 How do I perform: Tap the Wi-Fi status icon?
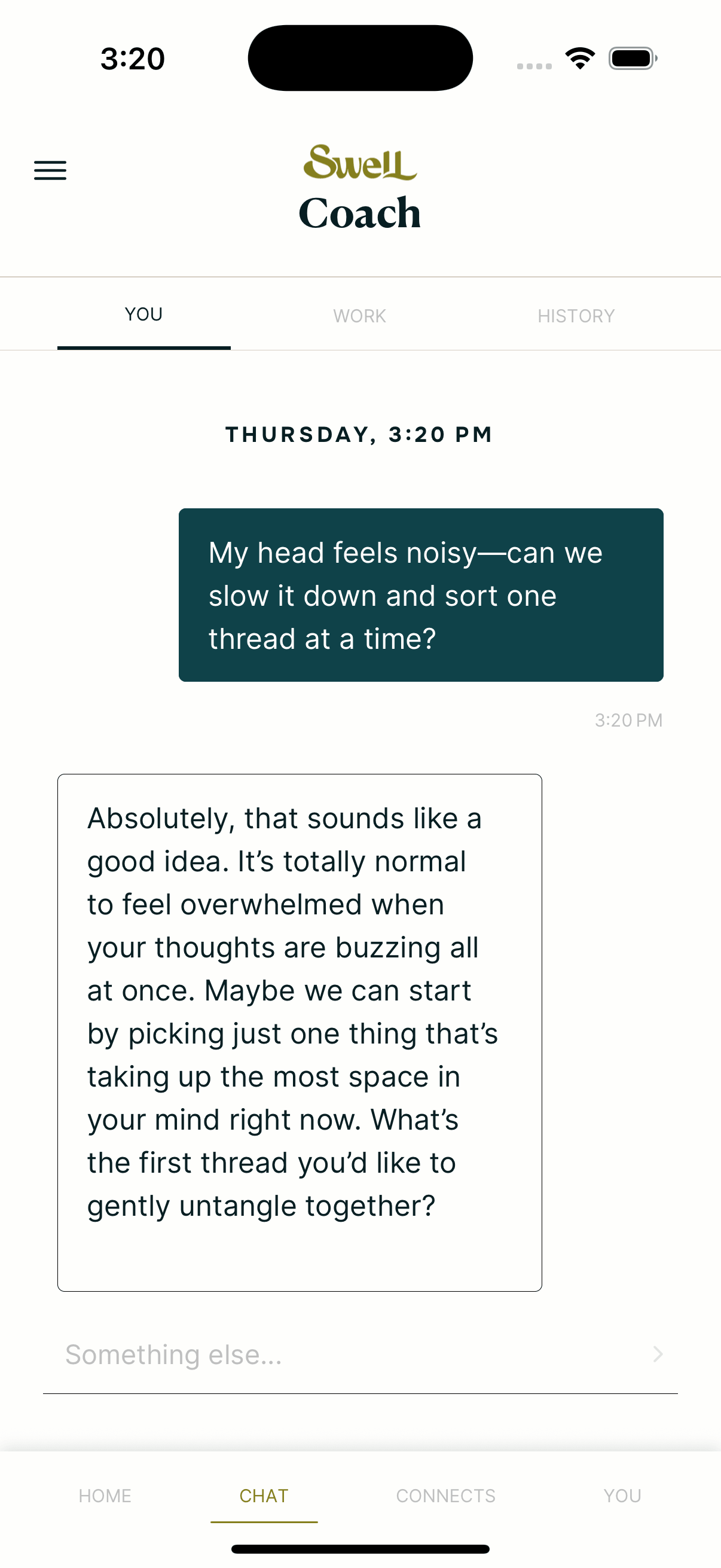(580, 59)
